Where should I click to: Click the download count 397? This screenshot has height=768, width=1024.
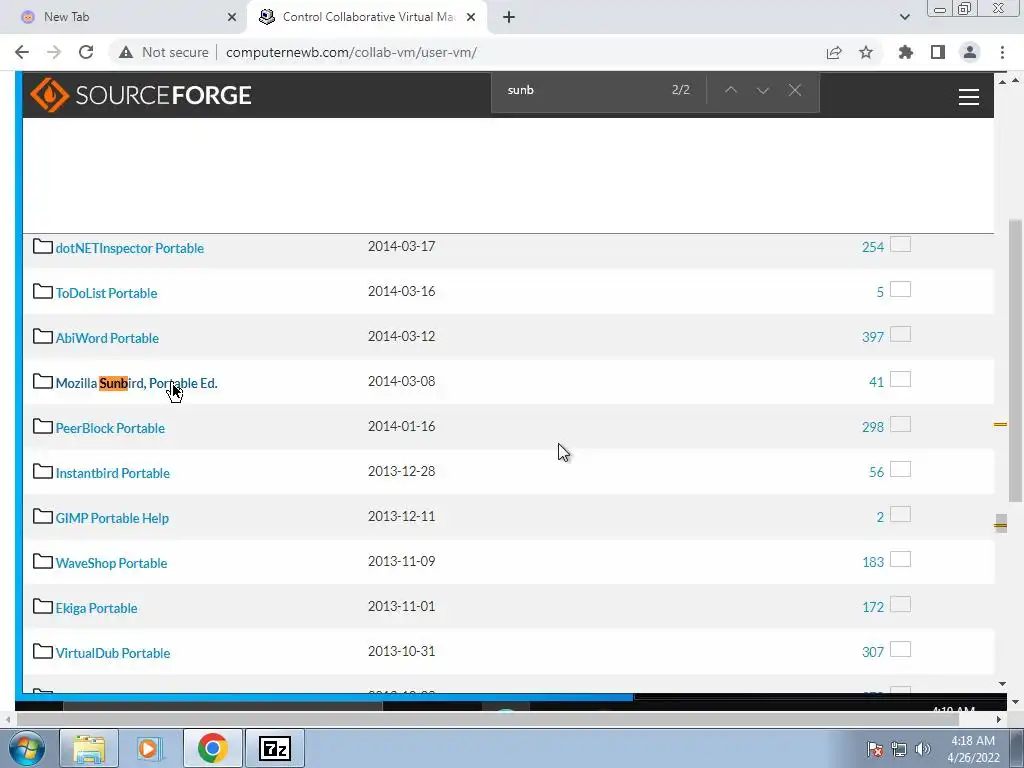(872, 338)
